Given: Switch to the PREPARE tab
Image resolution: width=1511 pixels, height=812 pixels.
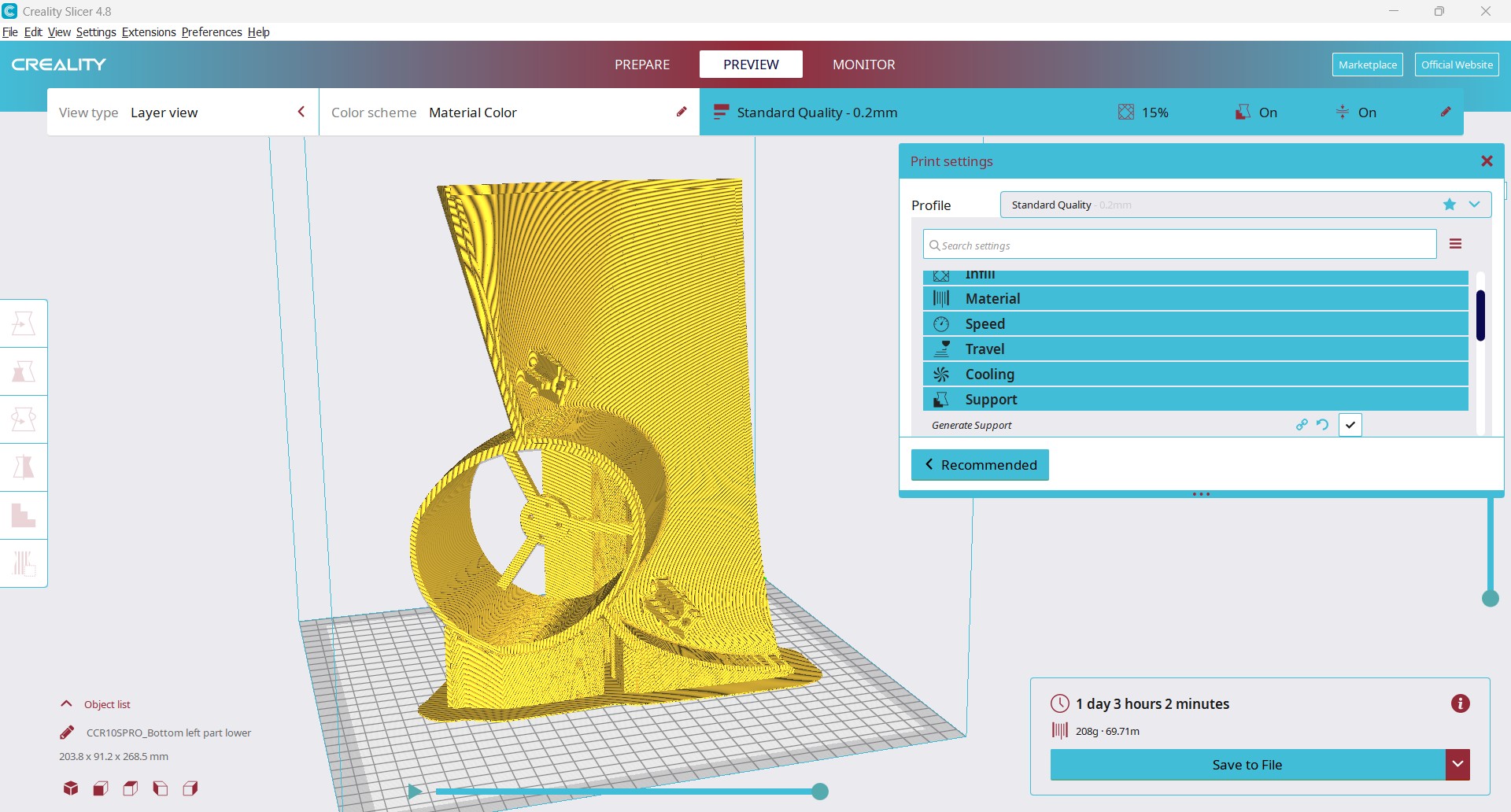Looking at the screenshot, I should point(642,65).
